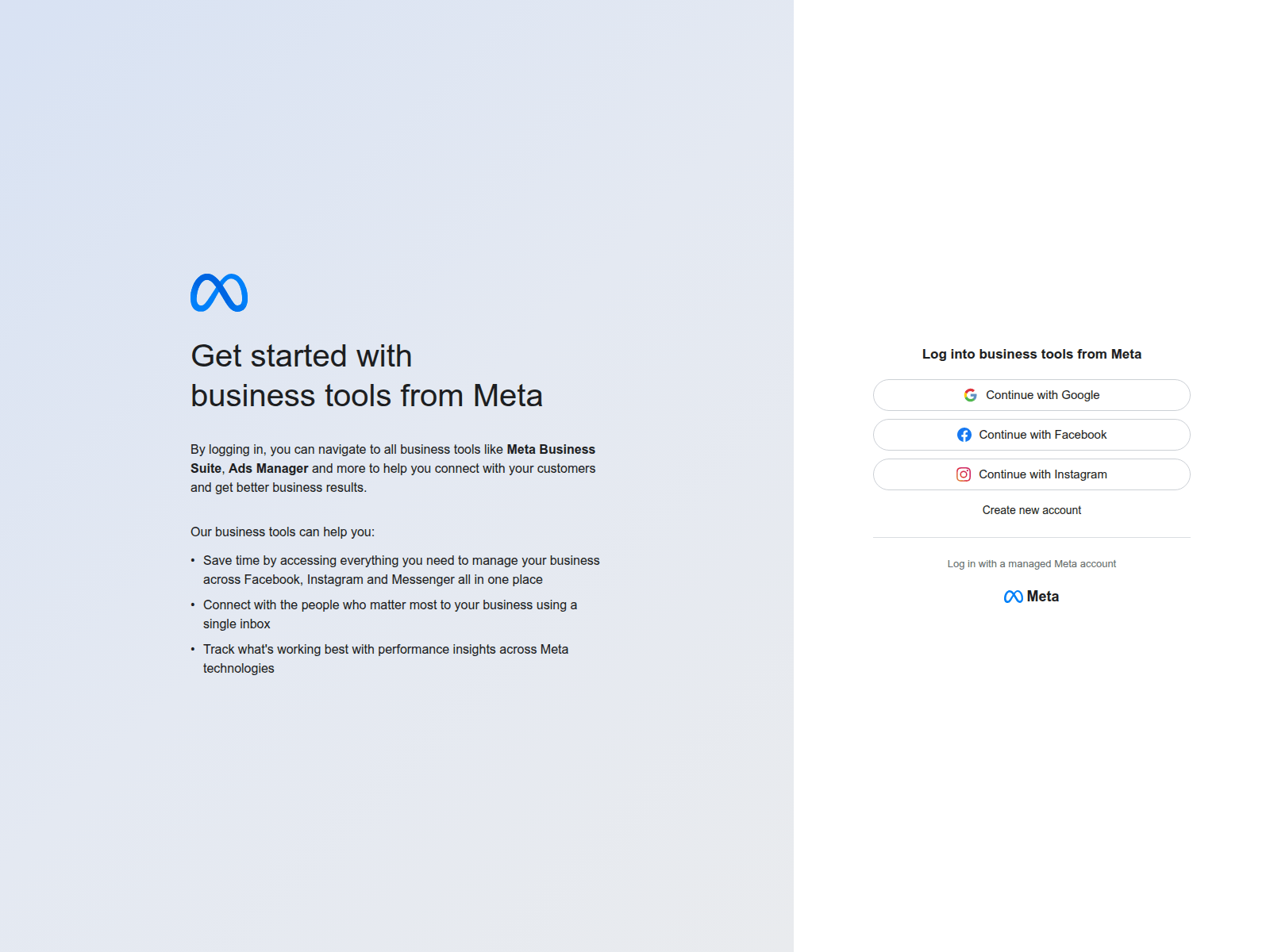Click 'Our business tools can help you:' text
The width and height of the screenshot is (1270, 952).
pyautogui.click(x=283, y=532)
